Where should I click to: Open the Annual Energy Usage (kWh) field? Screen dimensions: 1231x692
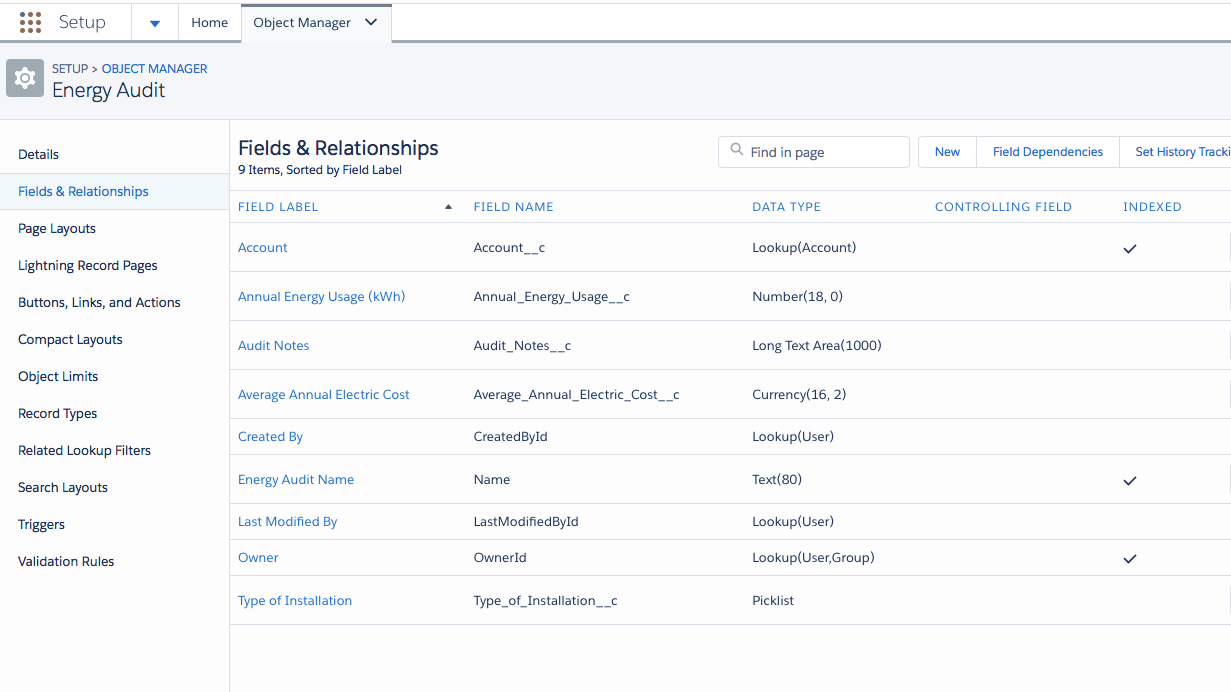pos(321,296)
